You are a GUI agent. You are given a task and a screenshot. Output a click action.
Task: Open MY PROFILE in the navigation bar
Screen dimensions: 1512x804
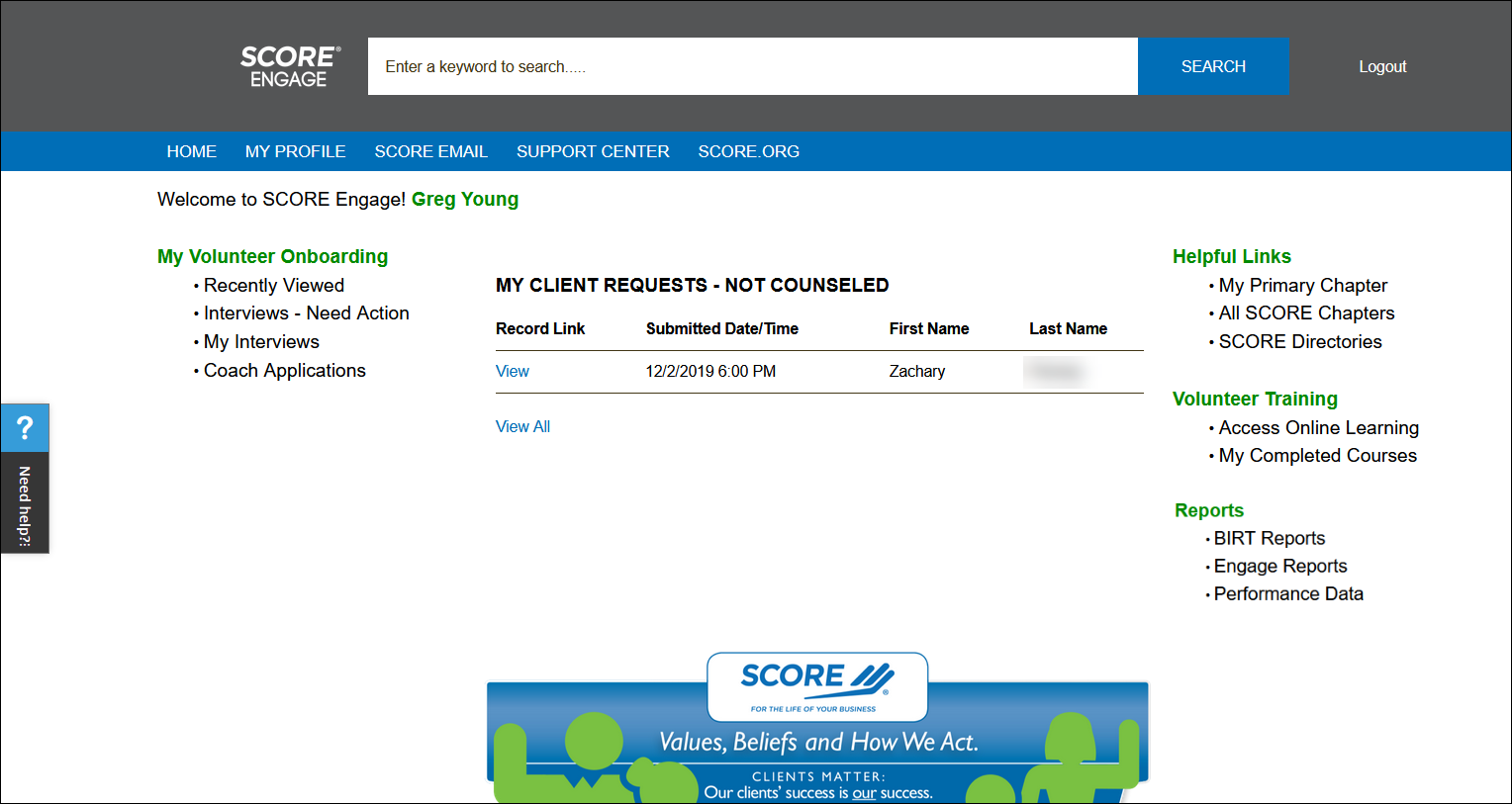point(295,151)
